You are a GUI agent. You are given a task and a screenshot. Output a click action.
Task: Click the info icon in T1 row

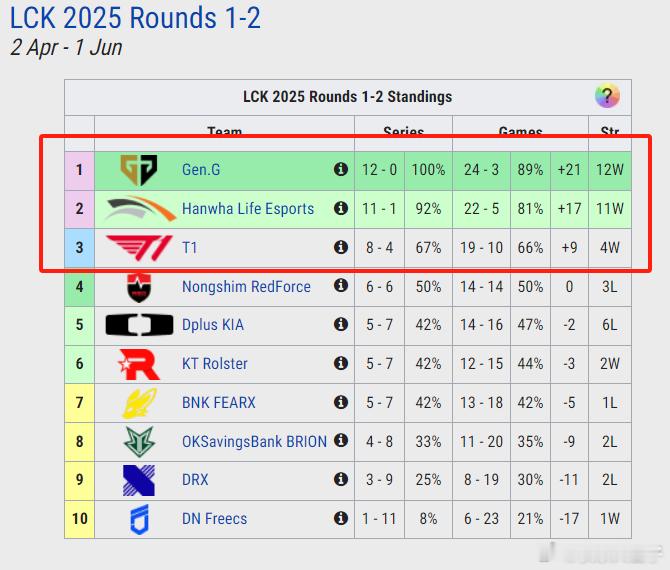(341, 247)
